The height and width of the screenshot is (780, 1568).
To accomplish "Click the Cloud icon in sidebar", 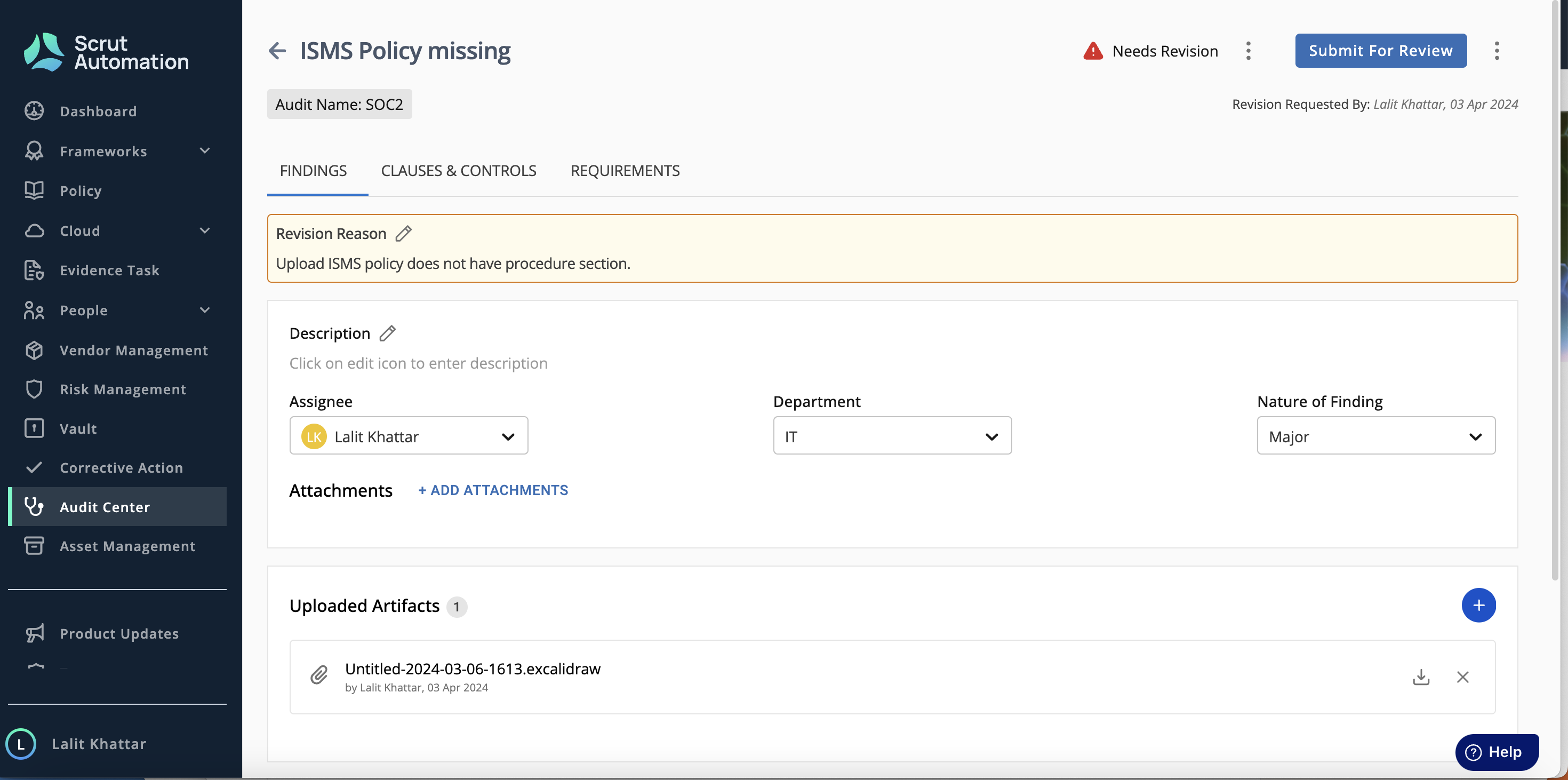I will pyautogui.click(x=34, y=230).
